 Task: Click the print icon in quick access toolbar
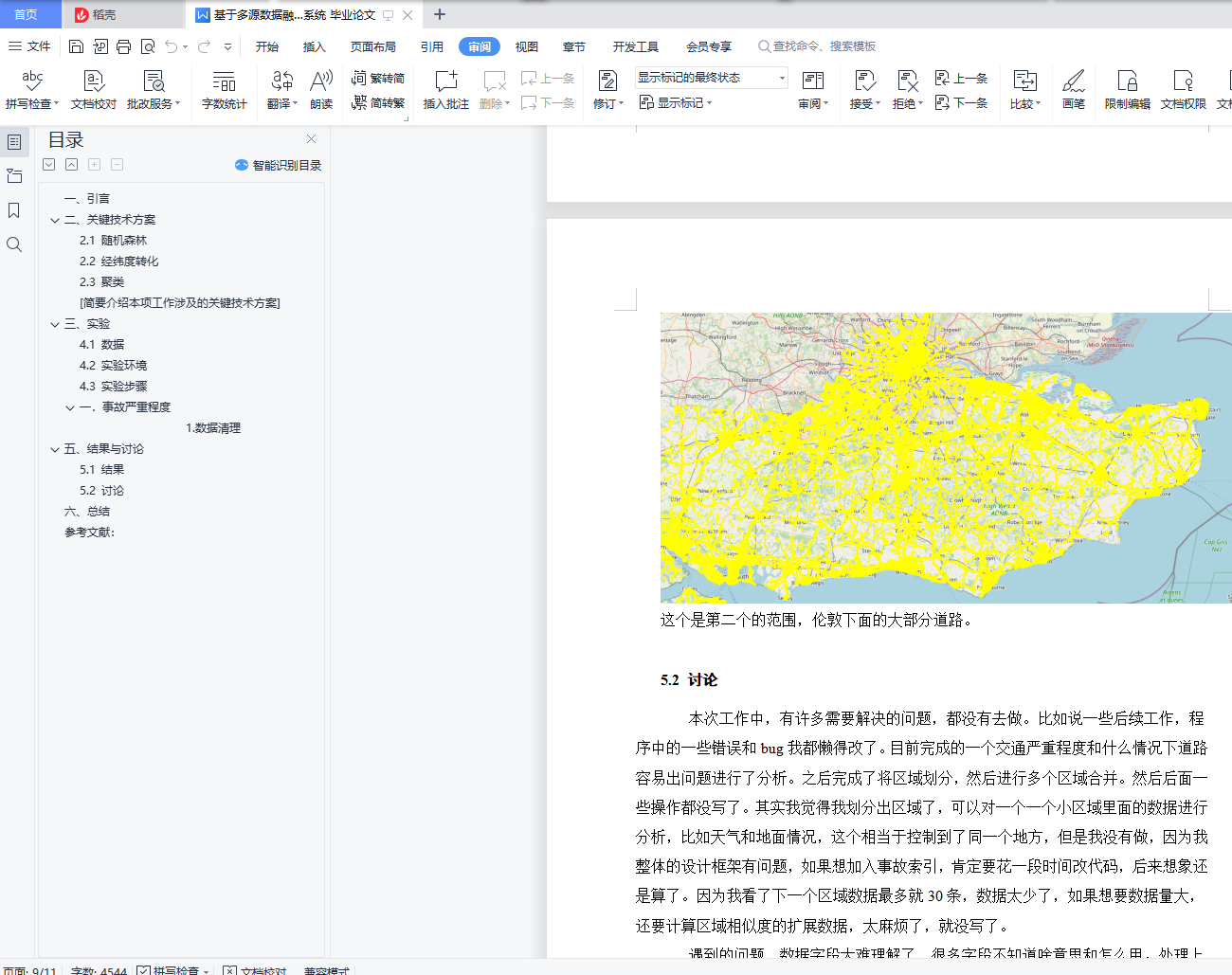coord(124,46)
